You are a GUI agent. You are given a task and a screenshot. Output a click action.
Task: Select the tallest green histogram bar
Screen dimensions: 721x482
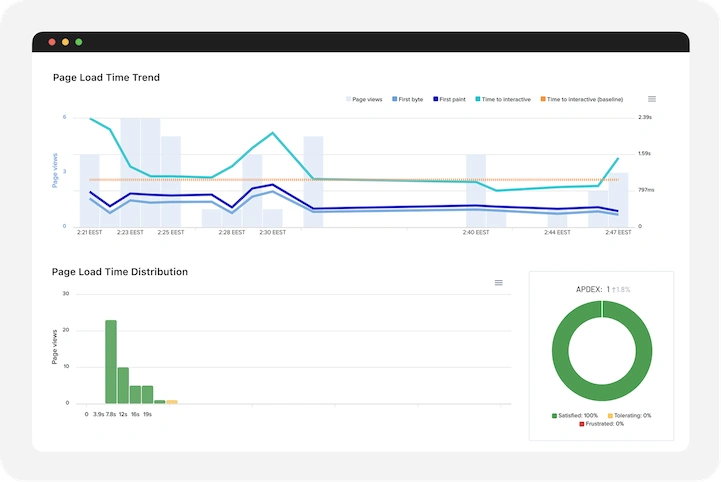[x=111, y=361]
